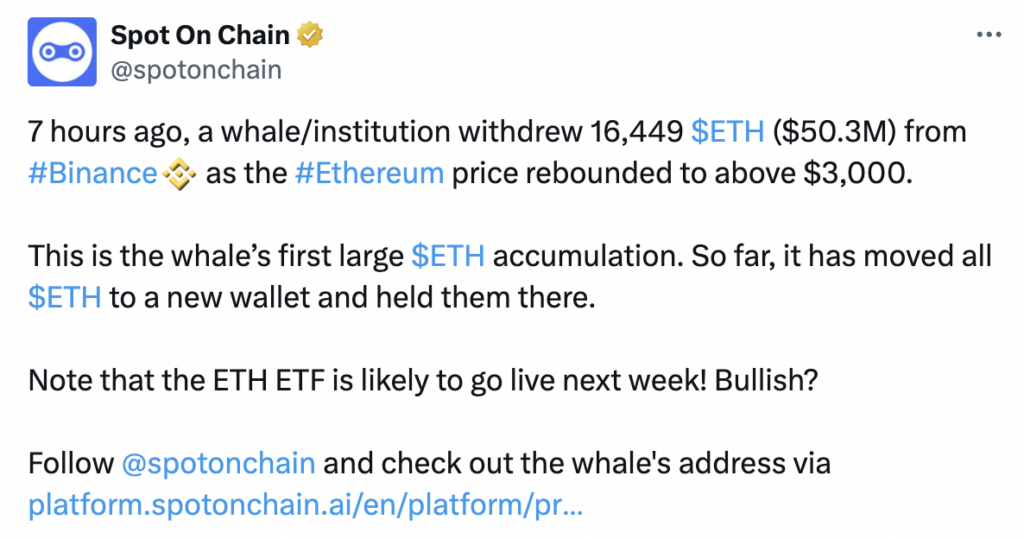The width and height of the screenshot is (1024, 539).
Task: Click the @spotonchain handle under the name
Action: click(196, 69)
